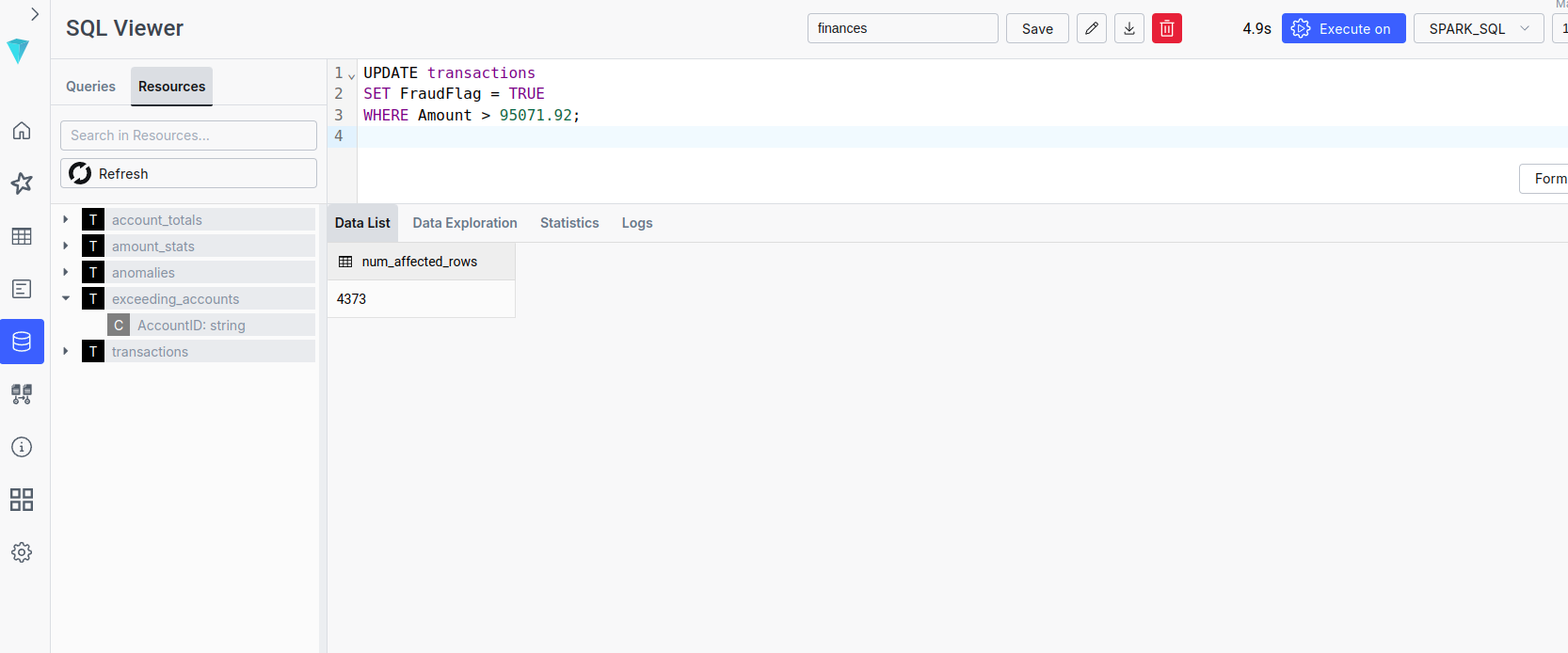Switch to the Data List tab

362,223
